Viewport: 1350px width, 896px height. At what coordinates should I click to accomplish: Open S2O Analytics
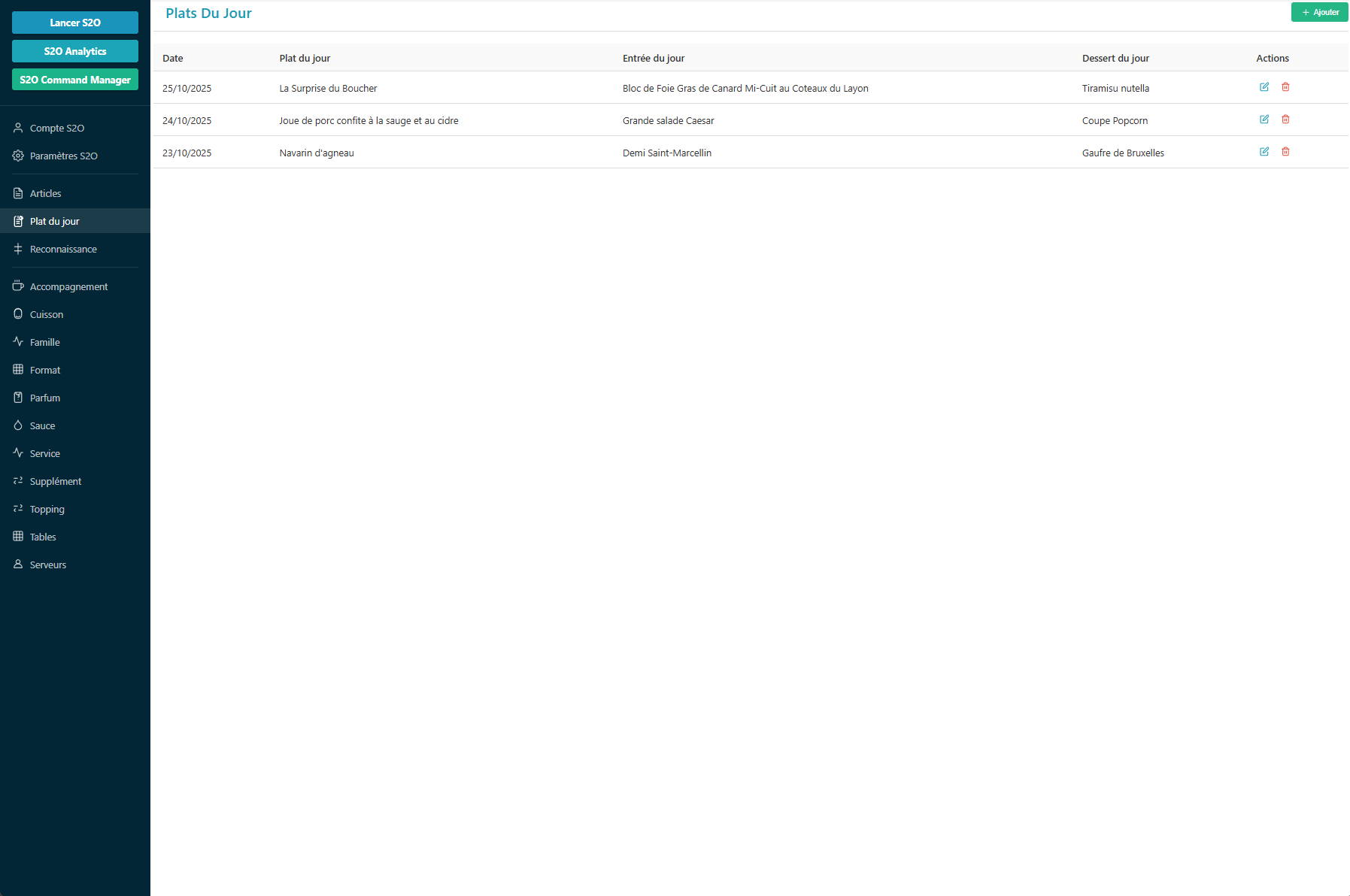[x=75, y=51]
